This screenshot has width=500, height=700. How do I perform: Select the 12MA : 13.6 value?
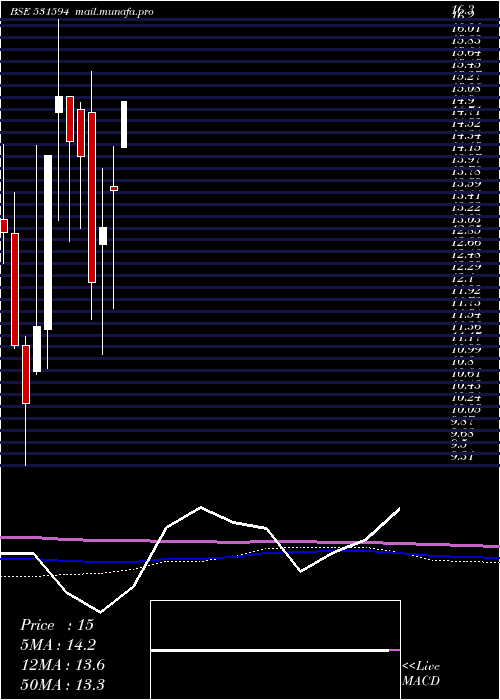[x=63, y=665]
